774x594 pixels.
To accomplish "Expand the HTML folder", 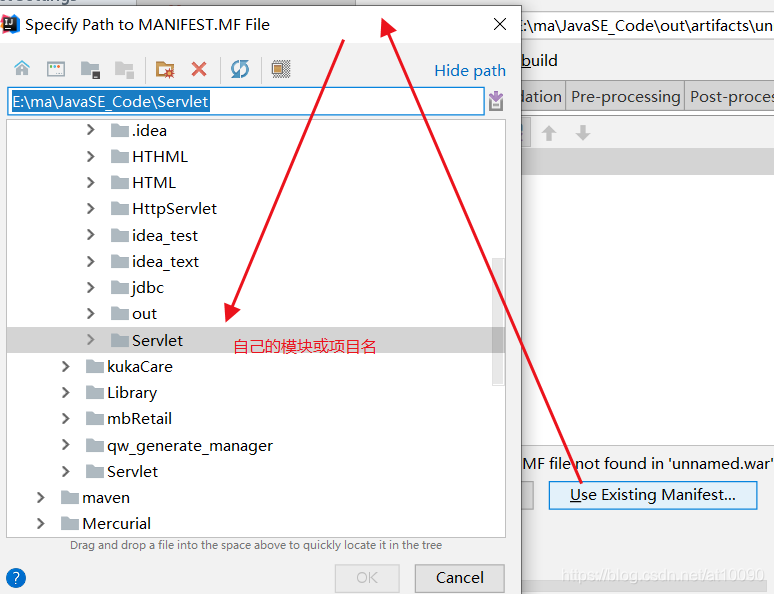I will [x=90, y=182].
